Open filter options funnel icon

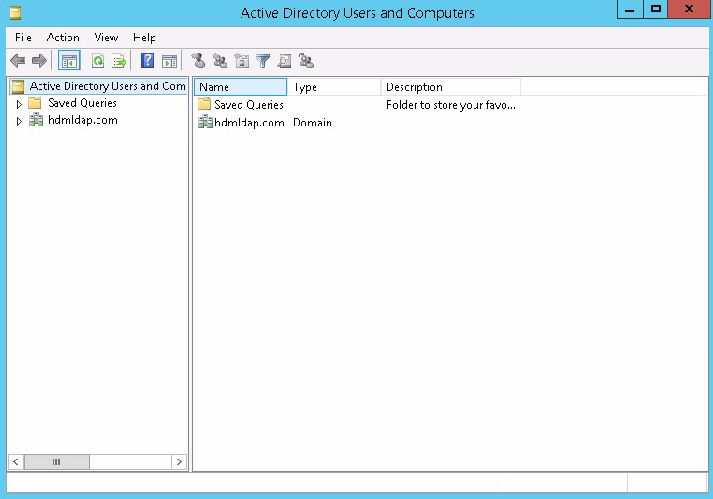click(263, 60)
